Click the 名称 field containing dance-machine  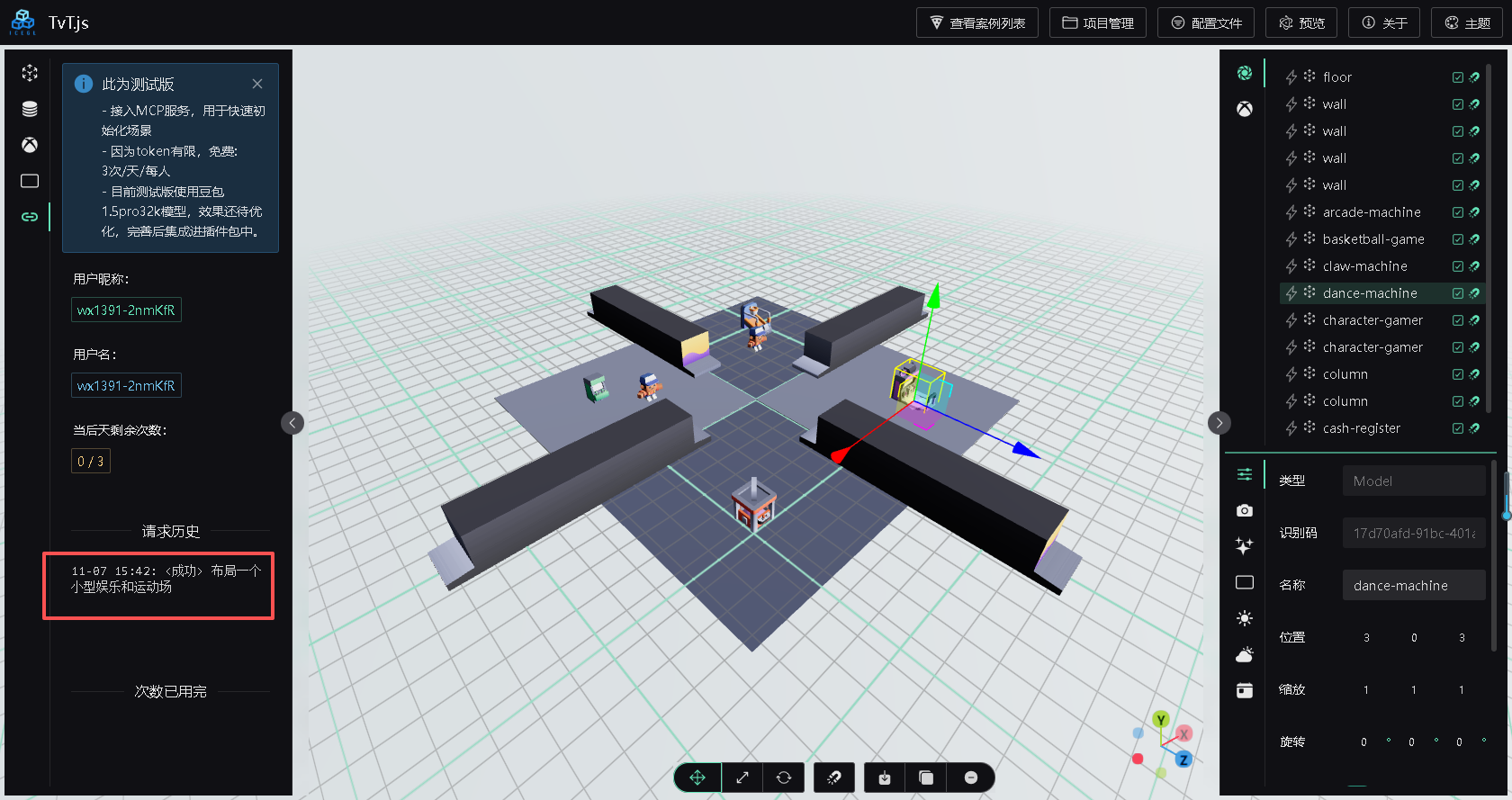pyautogui.click(x=1413, y=585)
